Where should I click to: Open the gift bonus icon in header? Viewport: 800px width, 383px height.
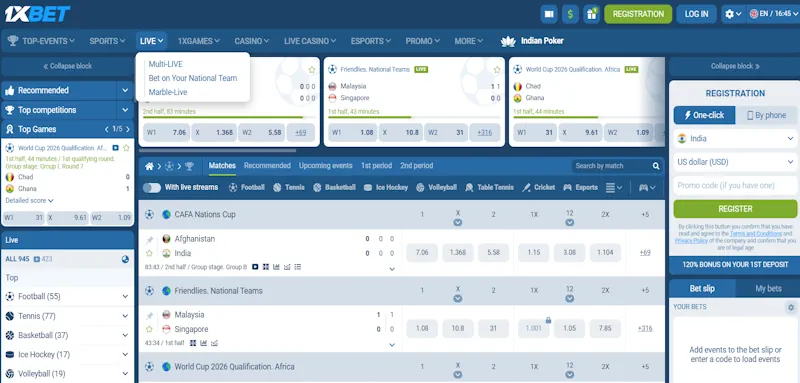point(591,14)
